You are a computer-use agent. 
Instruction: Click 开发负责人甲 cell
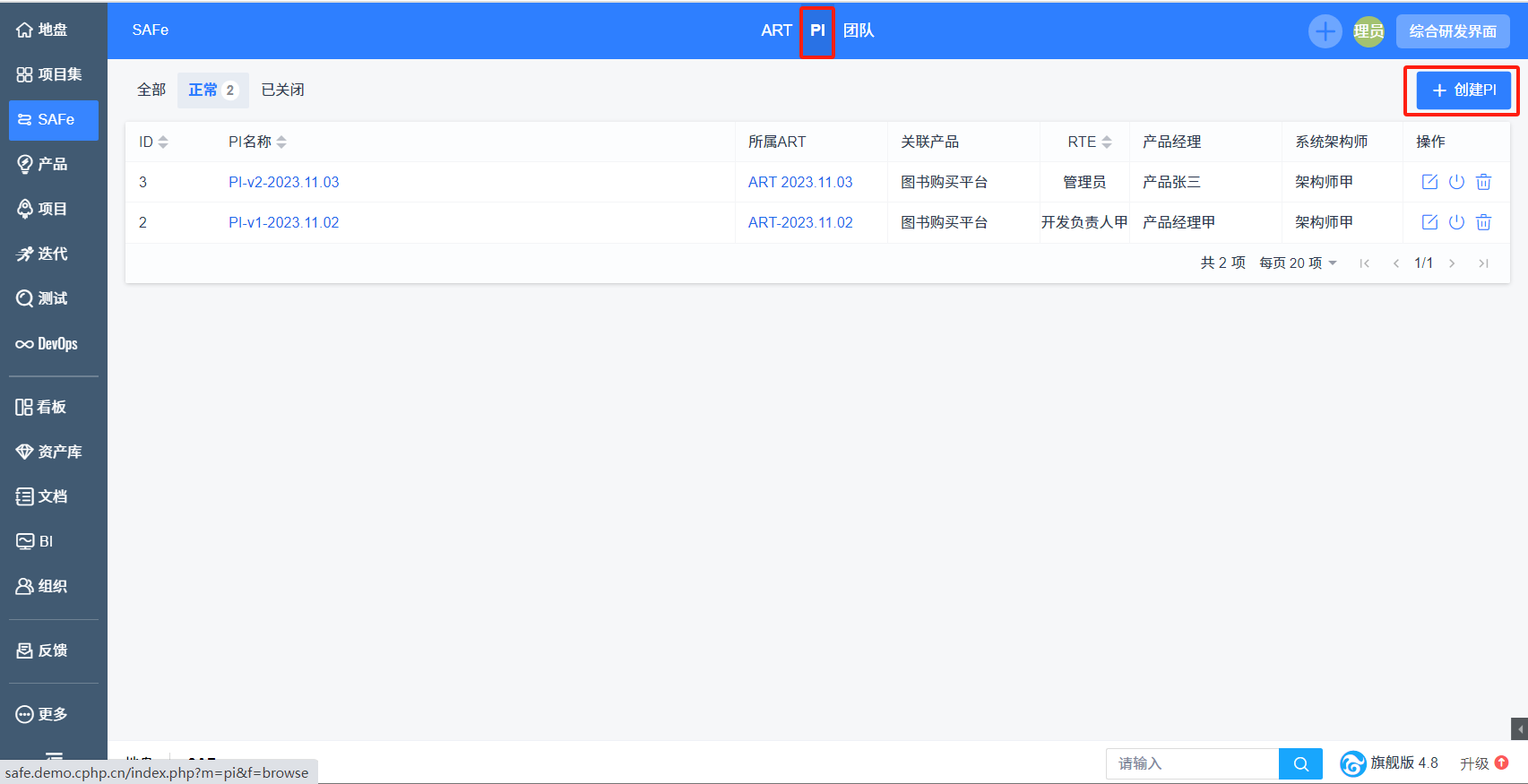click(x=1084, y=222)
